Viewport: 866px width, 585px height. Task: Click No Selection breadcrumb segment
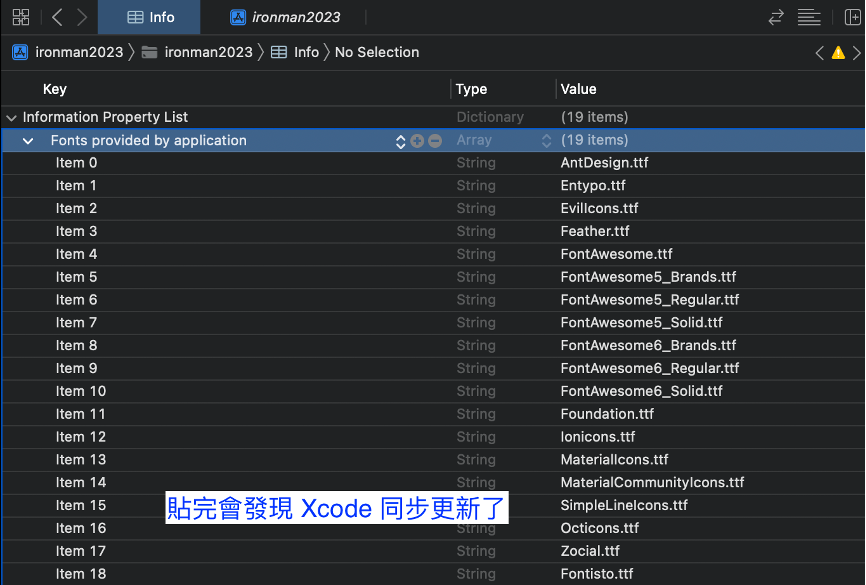pos(377,52)
